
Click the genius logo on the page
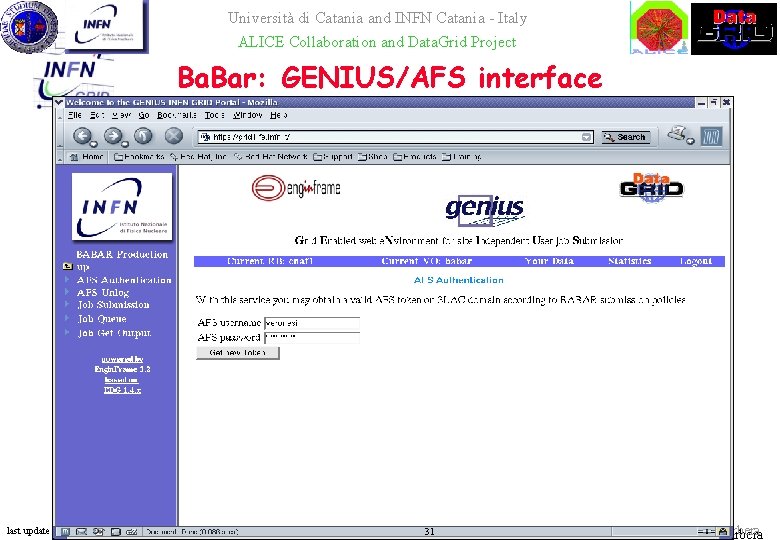tap(485, 209)
